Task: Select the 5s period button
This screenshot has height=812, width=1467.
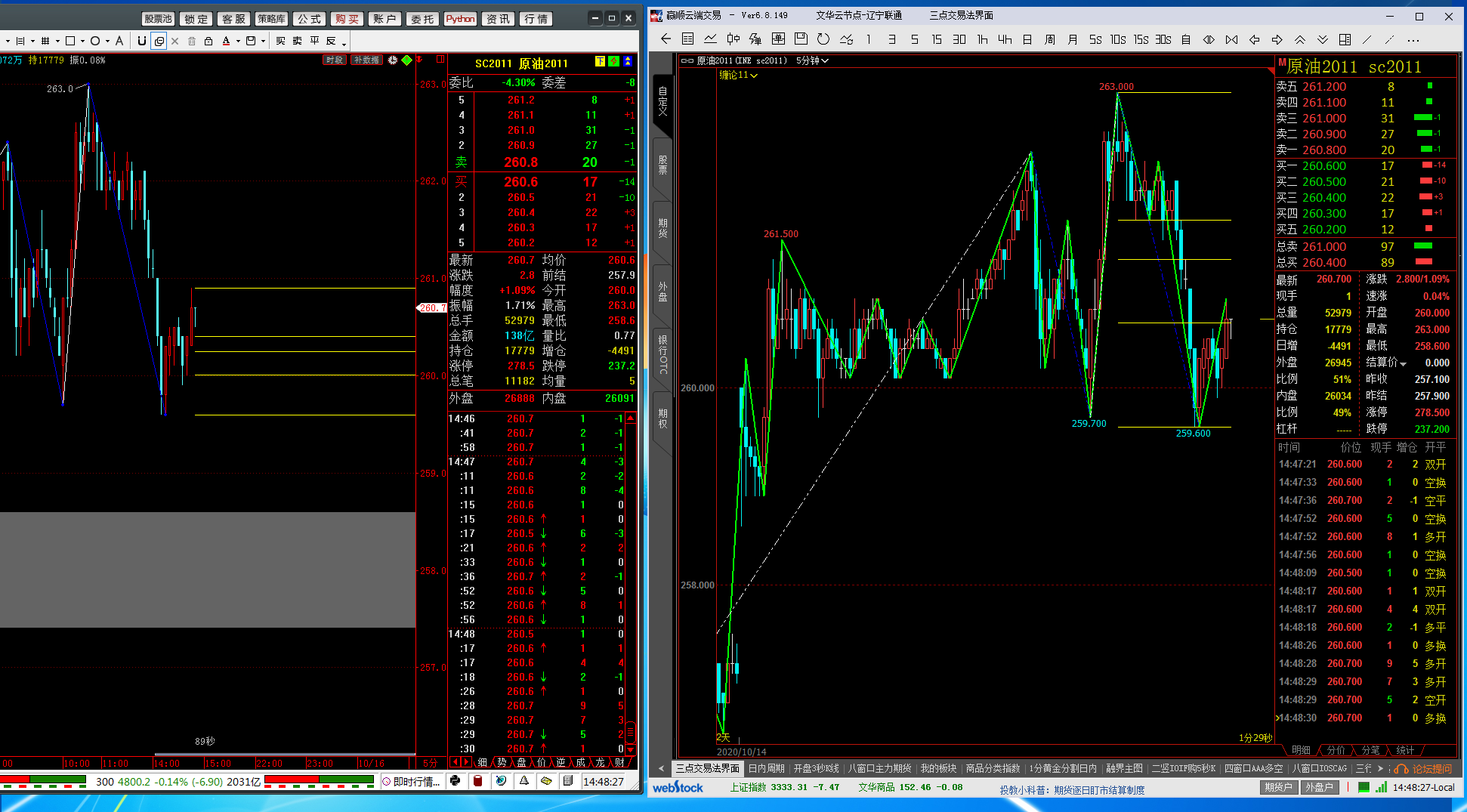Action: pyautogui.click(x=1095, y=39)
